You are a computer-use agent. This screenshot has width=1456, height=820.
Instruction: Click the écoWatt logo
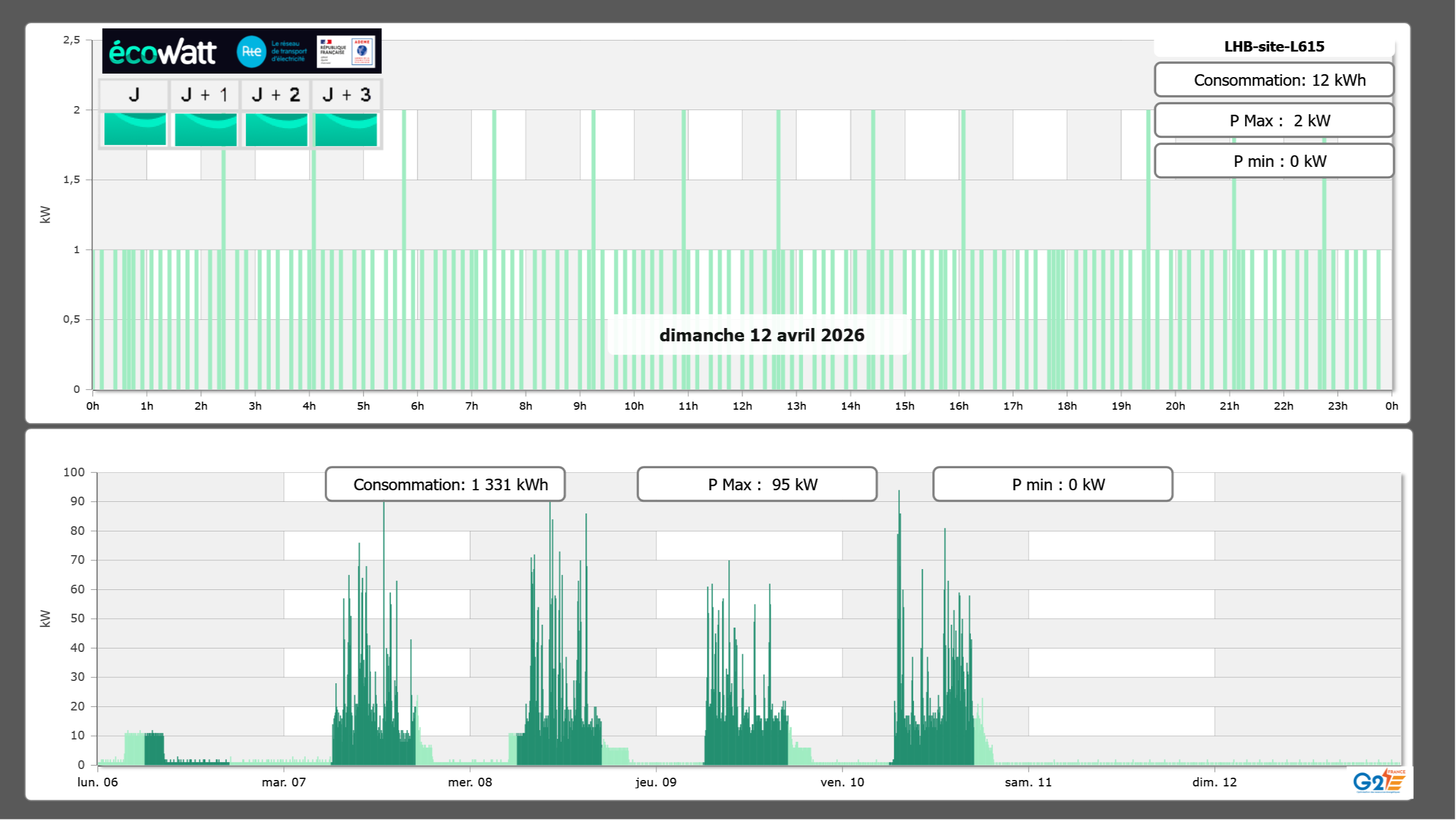coord(163,52)
